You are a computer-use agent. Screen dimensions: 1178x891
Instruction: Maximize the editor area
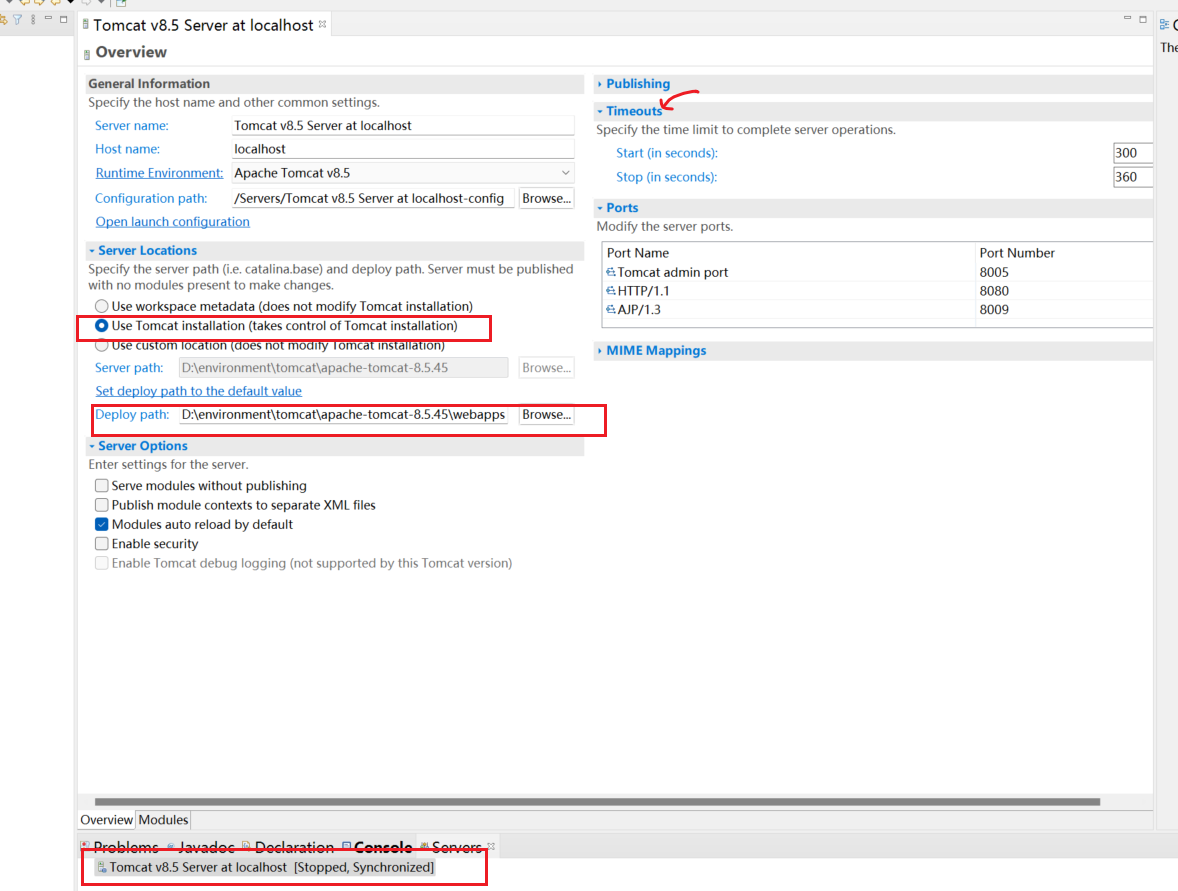(x=1143, y=19)
